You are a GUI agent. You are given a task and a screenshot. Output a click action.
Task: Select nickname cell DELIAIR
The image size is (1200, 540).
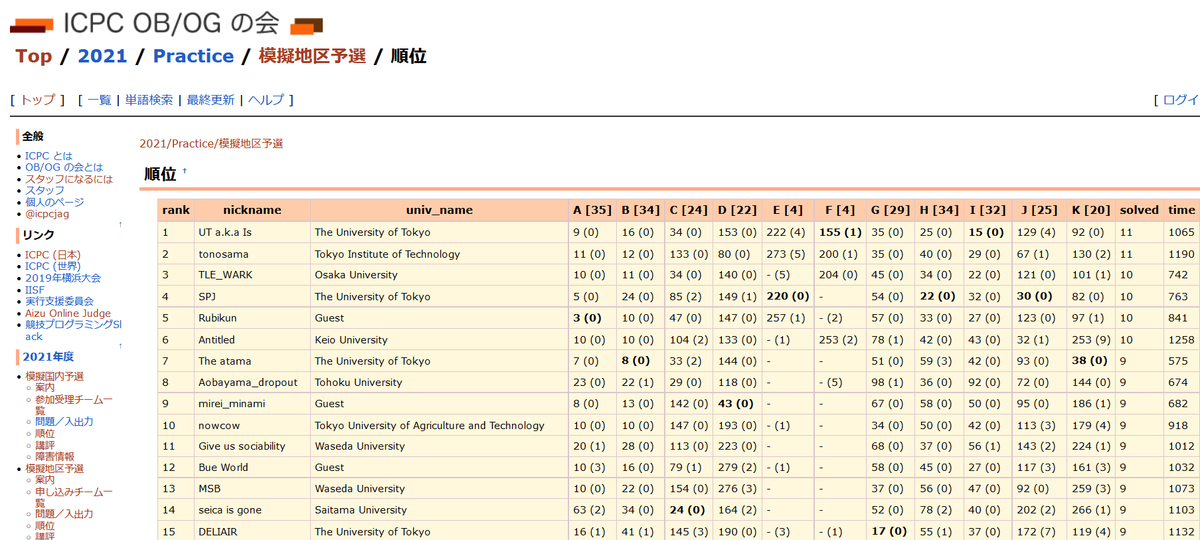pos(252,532)
